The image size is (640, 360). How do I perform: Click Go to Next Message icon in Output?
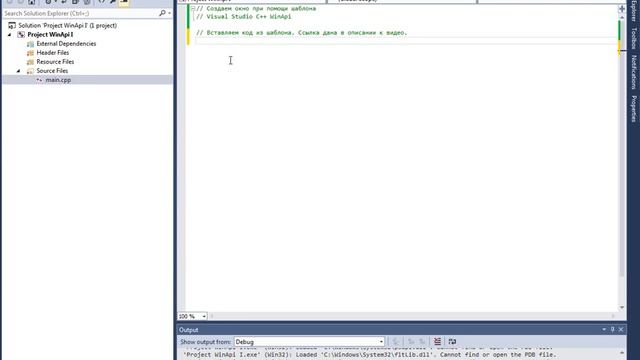(x=422, y=342)
